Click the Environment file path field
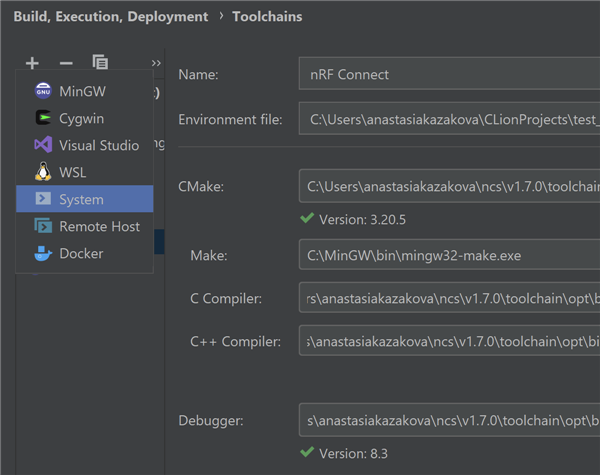This screenshot has width=600, height=475. (448, 119)
